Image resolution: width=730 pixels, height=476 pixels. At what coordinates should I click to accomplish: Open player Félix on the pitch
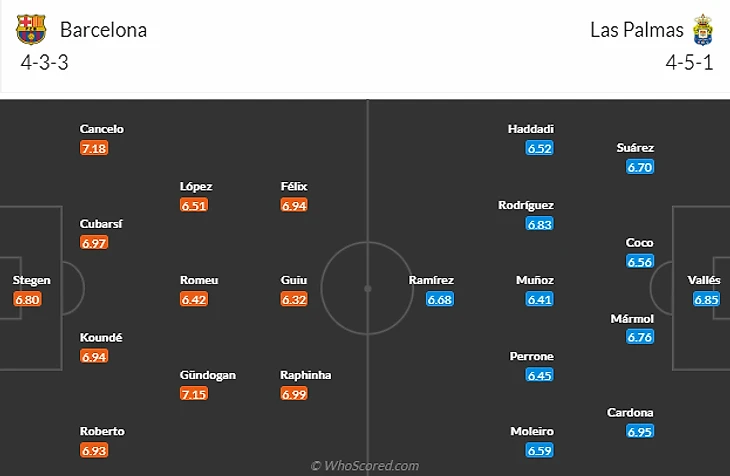click(x=294, y=186)
